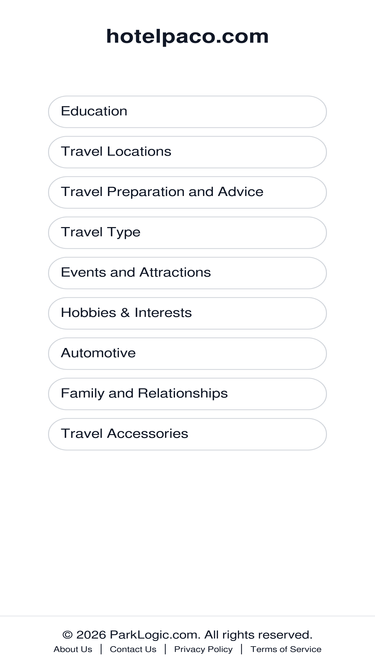Click the hotelpaco.com site title
Image resolution: width=375 pixels, height=667 pixels.
click(187, 37)
